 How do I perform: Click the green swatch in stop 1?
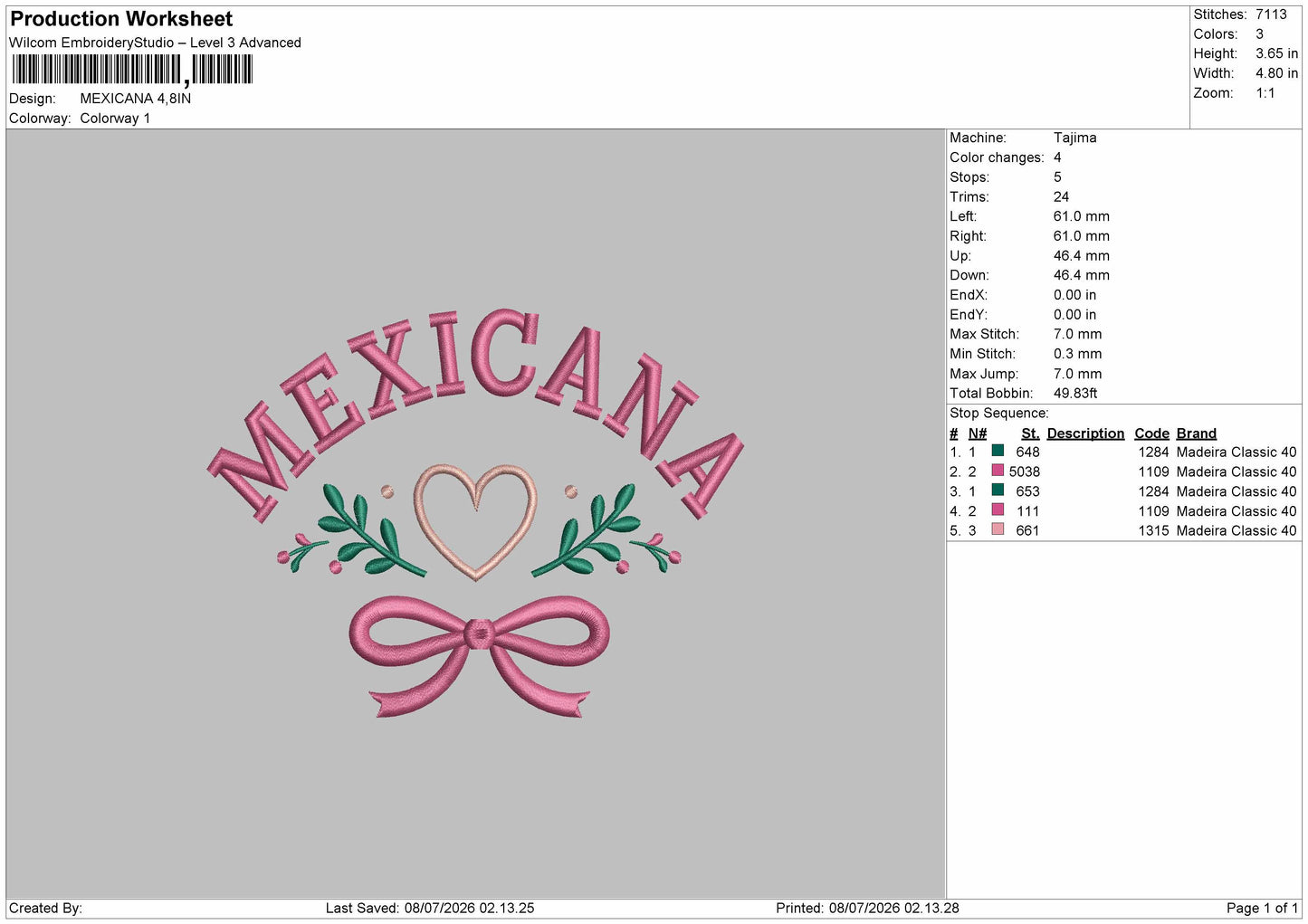[998, 451]
